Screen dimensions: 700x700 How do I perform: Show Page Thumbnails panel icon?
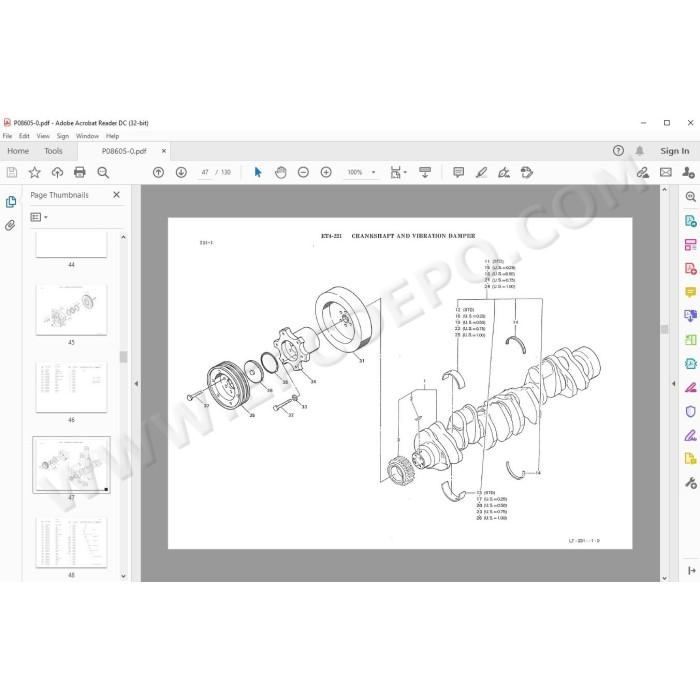11,202
